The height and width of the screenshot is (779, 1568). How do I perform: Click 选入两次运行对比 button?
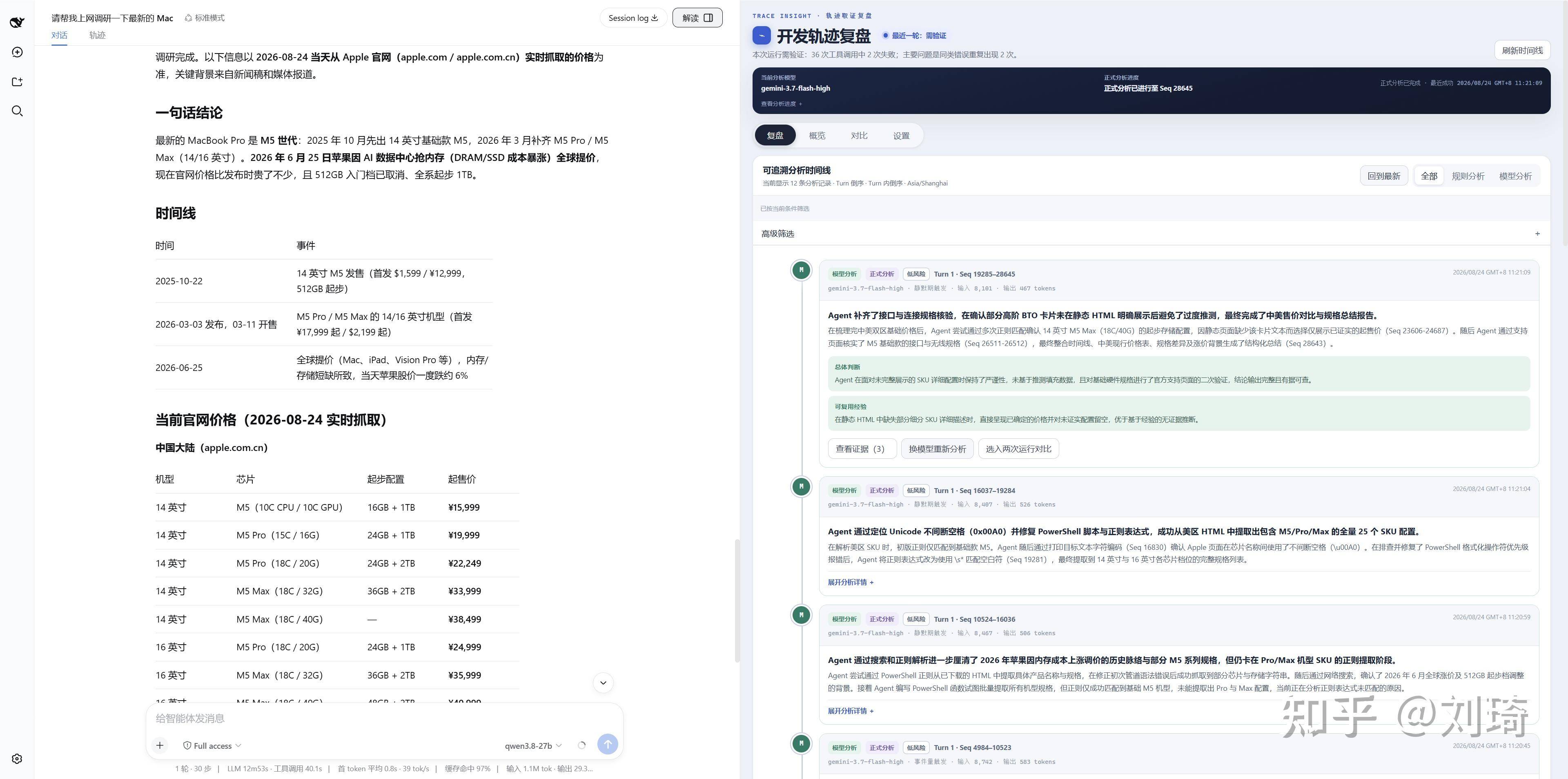(1018, 449)
